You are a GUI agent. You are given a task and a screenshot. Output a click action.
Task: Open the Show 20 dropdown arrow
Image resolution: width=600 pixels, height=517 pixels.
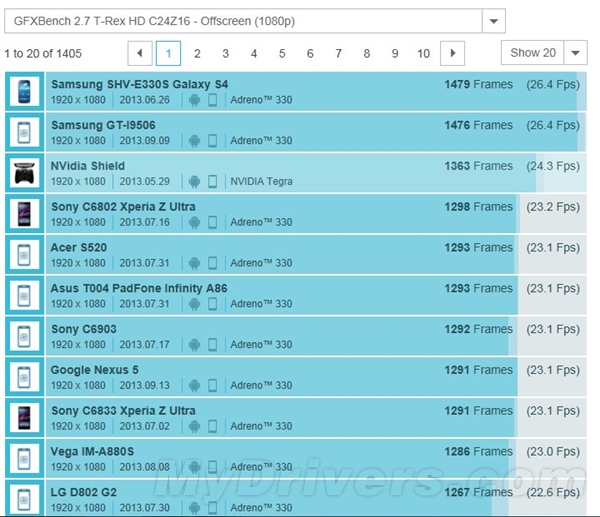pos(576,53)
